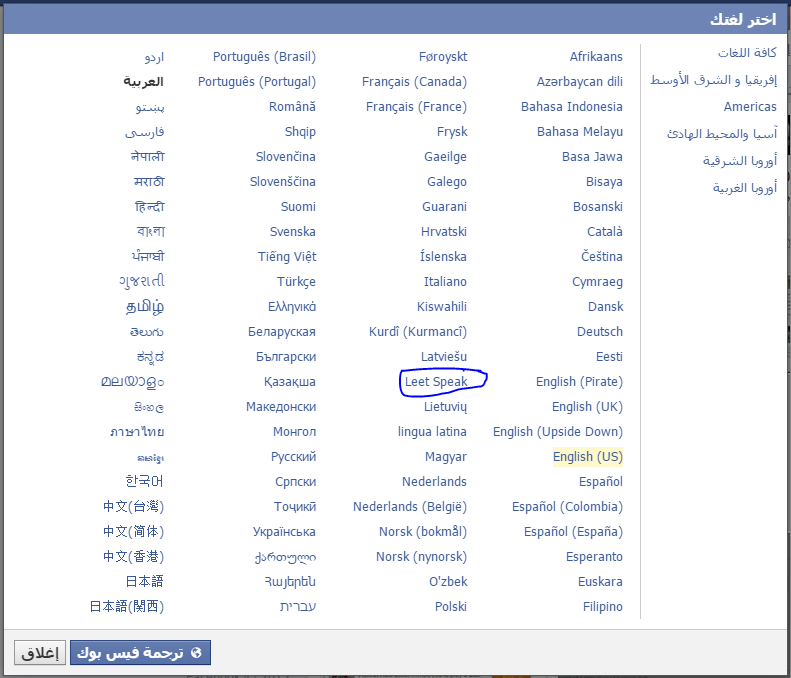Select Guarani language
Image resolution: width=791 pixels, height=678 pixels.
click(444, 206)
